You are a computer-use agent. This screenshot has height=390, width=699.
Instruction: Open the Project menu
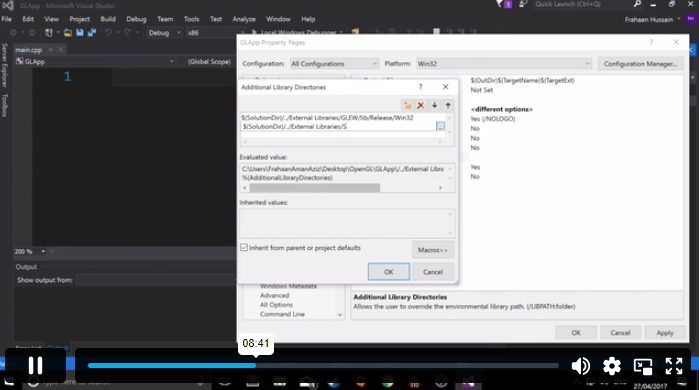(79, 19)
